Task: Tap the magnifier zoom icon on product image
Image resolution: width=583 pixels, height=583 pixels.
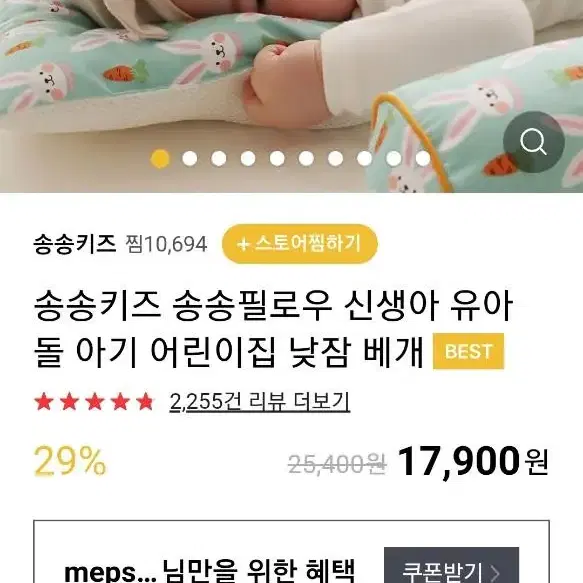Action: [534, 142]
